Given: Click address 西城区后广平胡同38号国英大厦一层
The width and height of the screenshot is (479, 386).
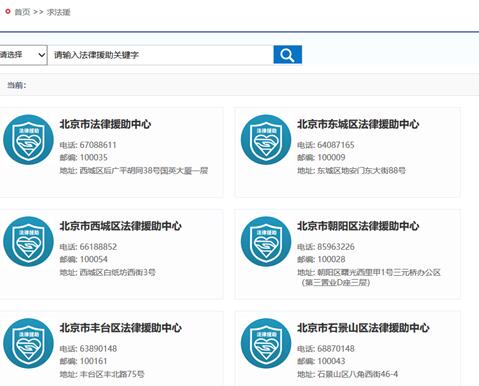Looking at the screenshot, I should (x=144, y=171).
